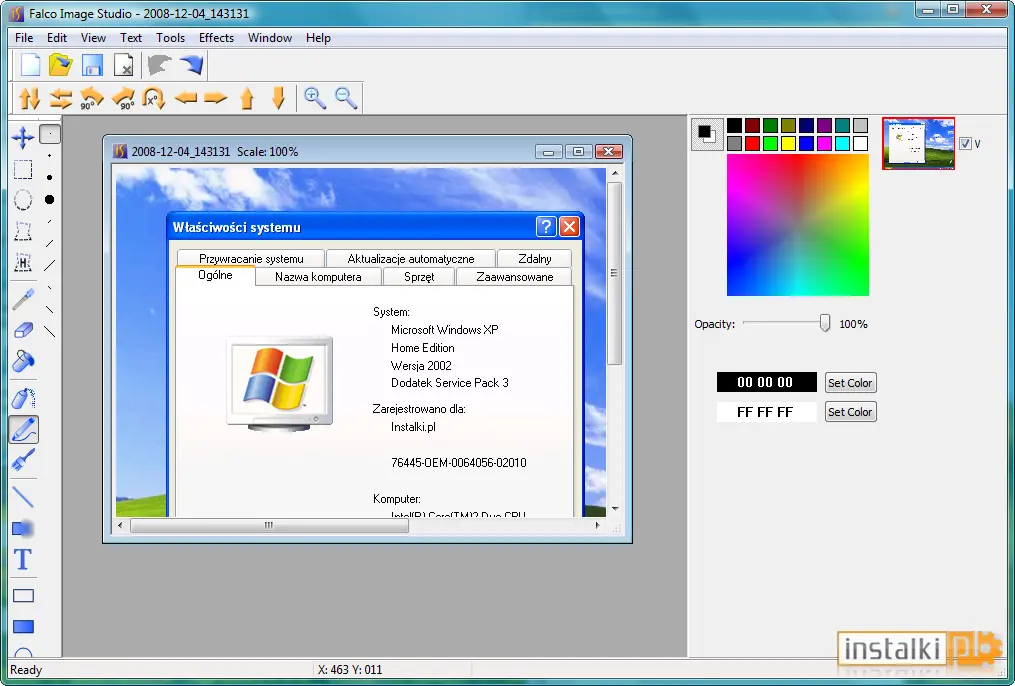
Task: Click Set Color for foreground 00 00 00
Action: tap(850, 382)
